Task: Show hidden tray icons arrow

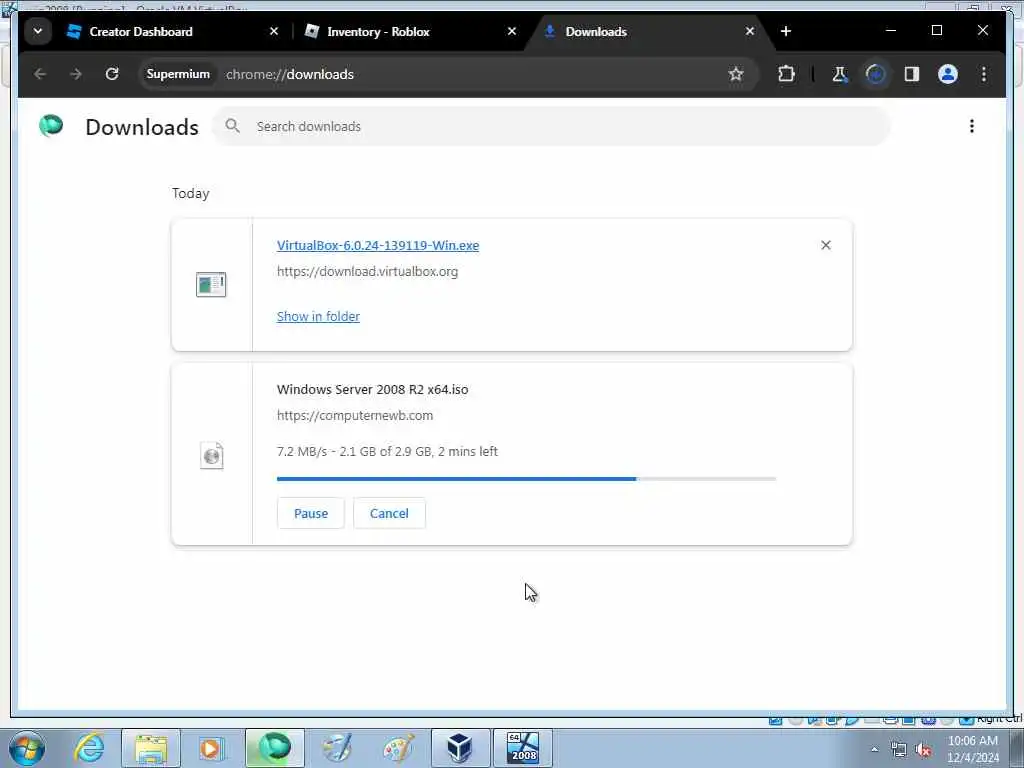Action: 874,750
